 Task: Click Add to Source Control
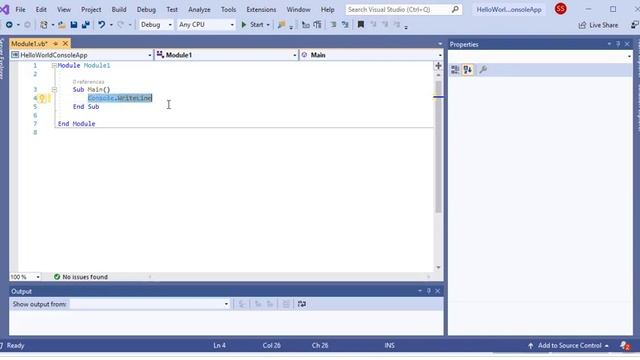point(569,346)
